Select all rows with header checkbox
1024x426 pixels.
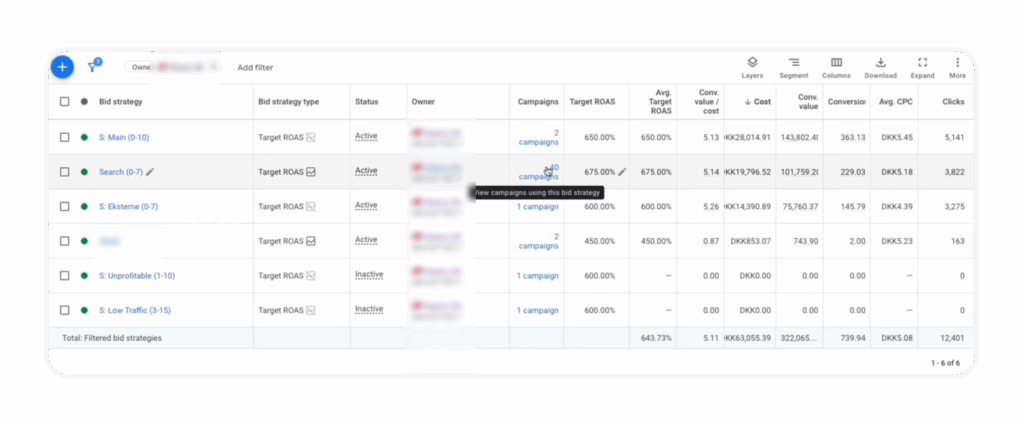[x=65, y=102]
